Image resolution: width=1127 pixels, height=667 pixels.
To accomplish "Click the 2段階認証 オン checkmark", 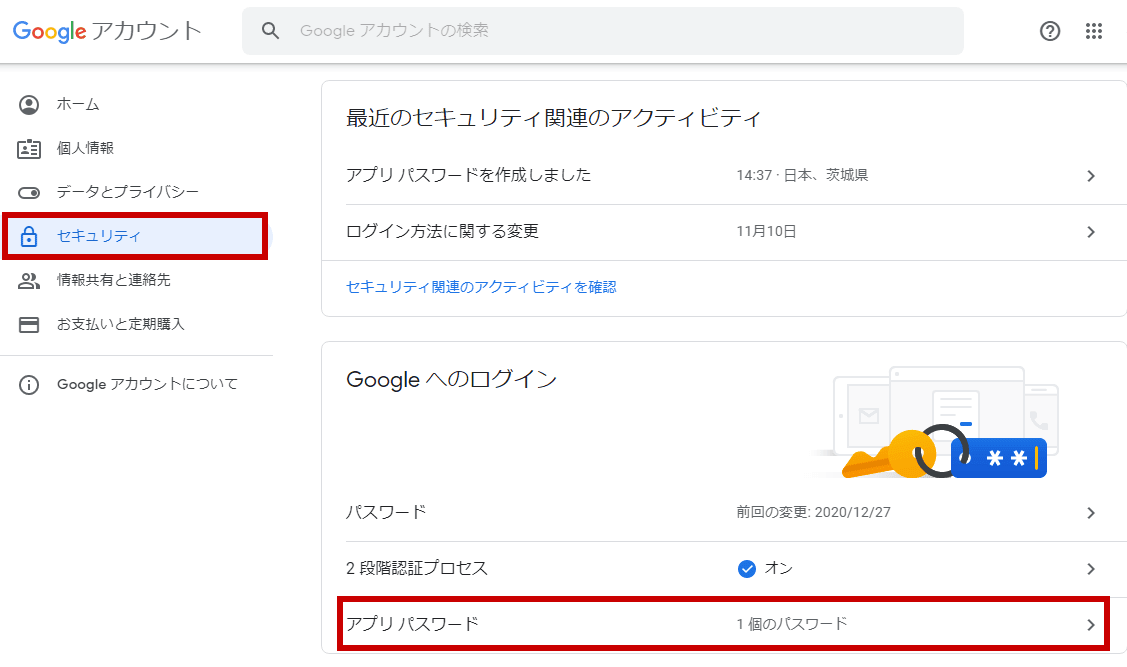I will [x=746, y=569].
